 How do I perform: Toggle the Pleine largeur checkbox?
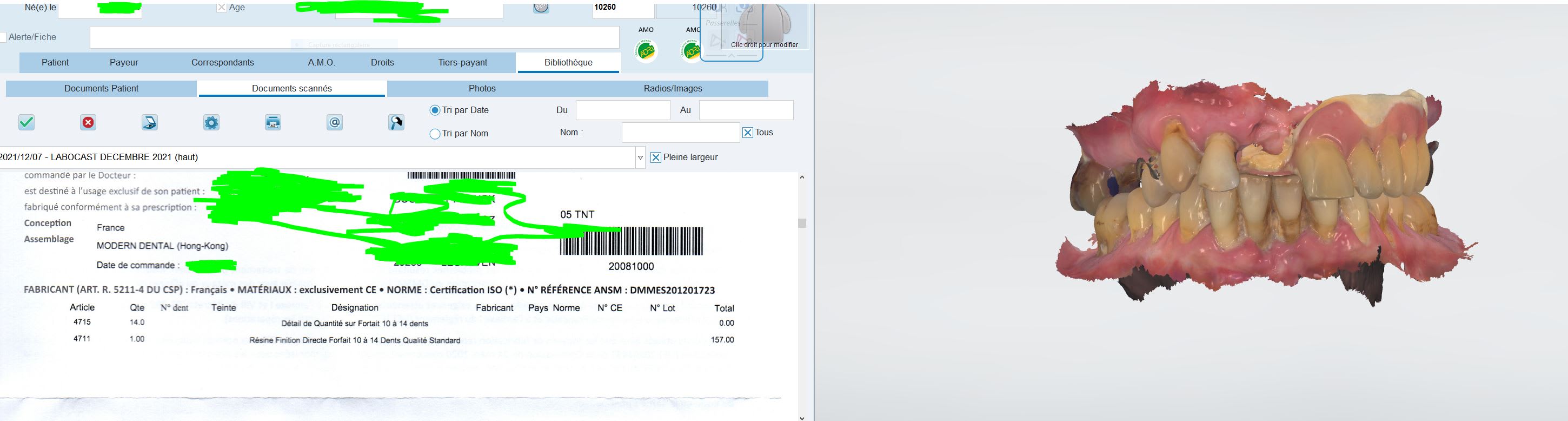[x=655, y=158]
